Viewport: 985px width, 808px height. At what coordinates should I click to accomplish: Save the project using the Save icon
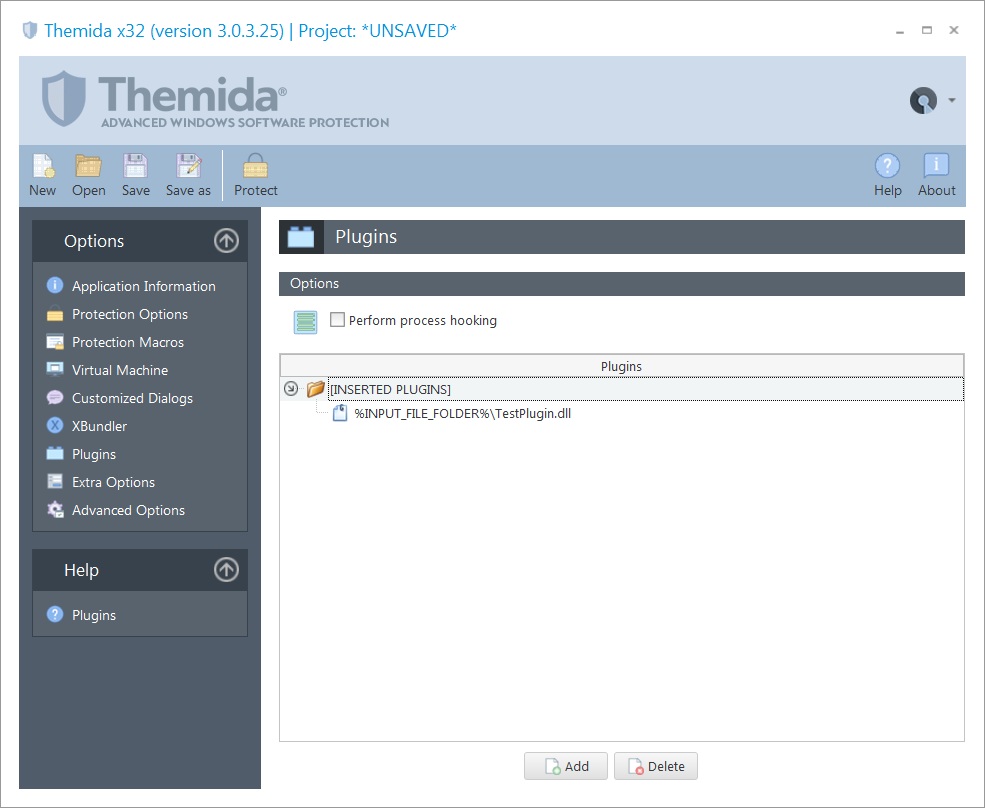[x=135, y=166]
